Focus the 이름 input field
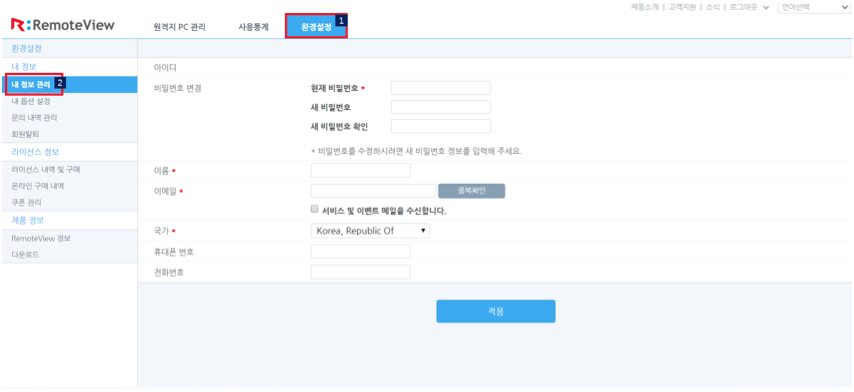 (361, 170)
